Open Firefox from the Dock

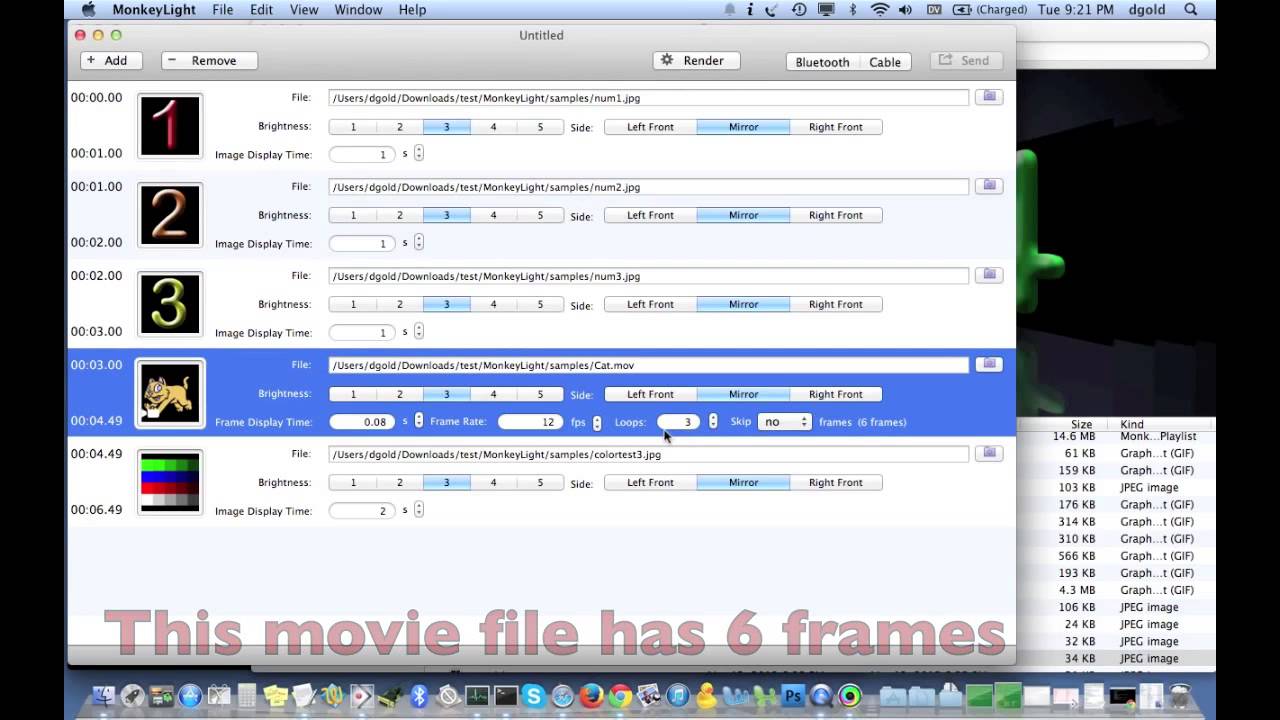(591, 696)
